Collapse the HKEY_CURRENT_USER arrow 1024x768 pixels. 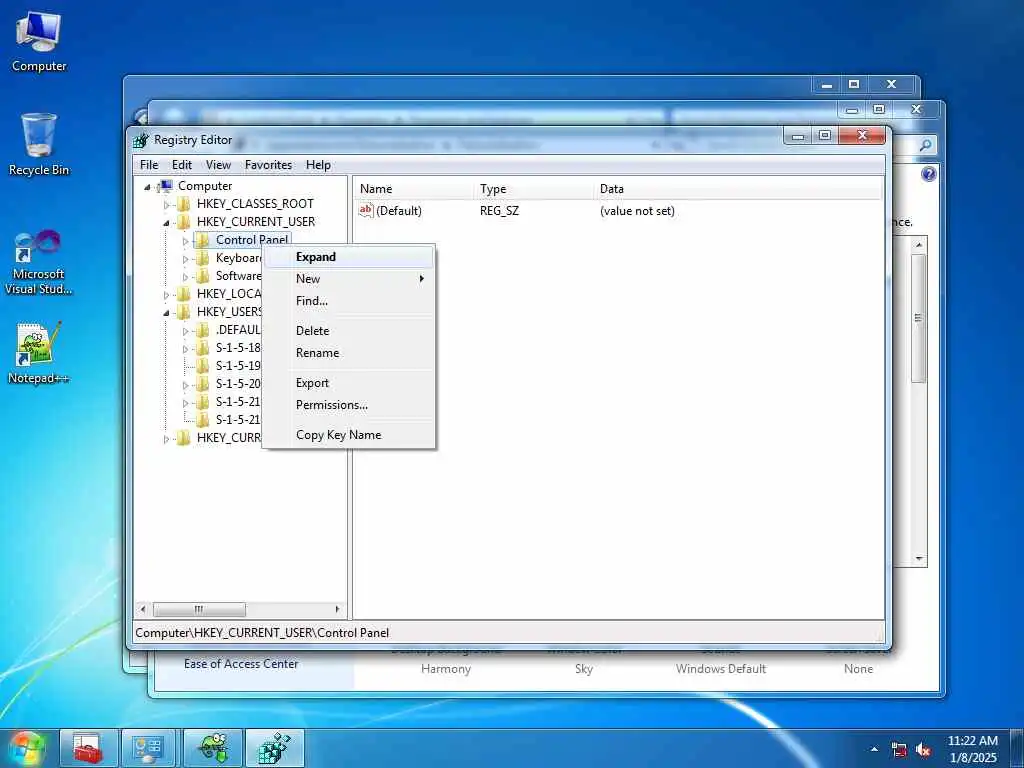[x=166, y=223]
